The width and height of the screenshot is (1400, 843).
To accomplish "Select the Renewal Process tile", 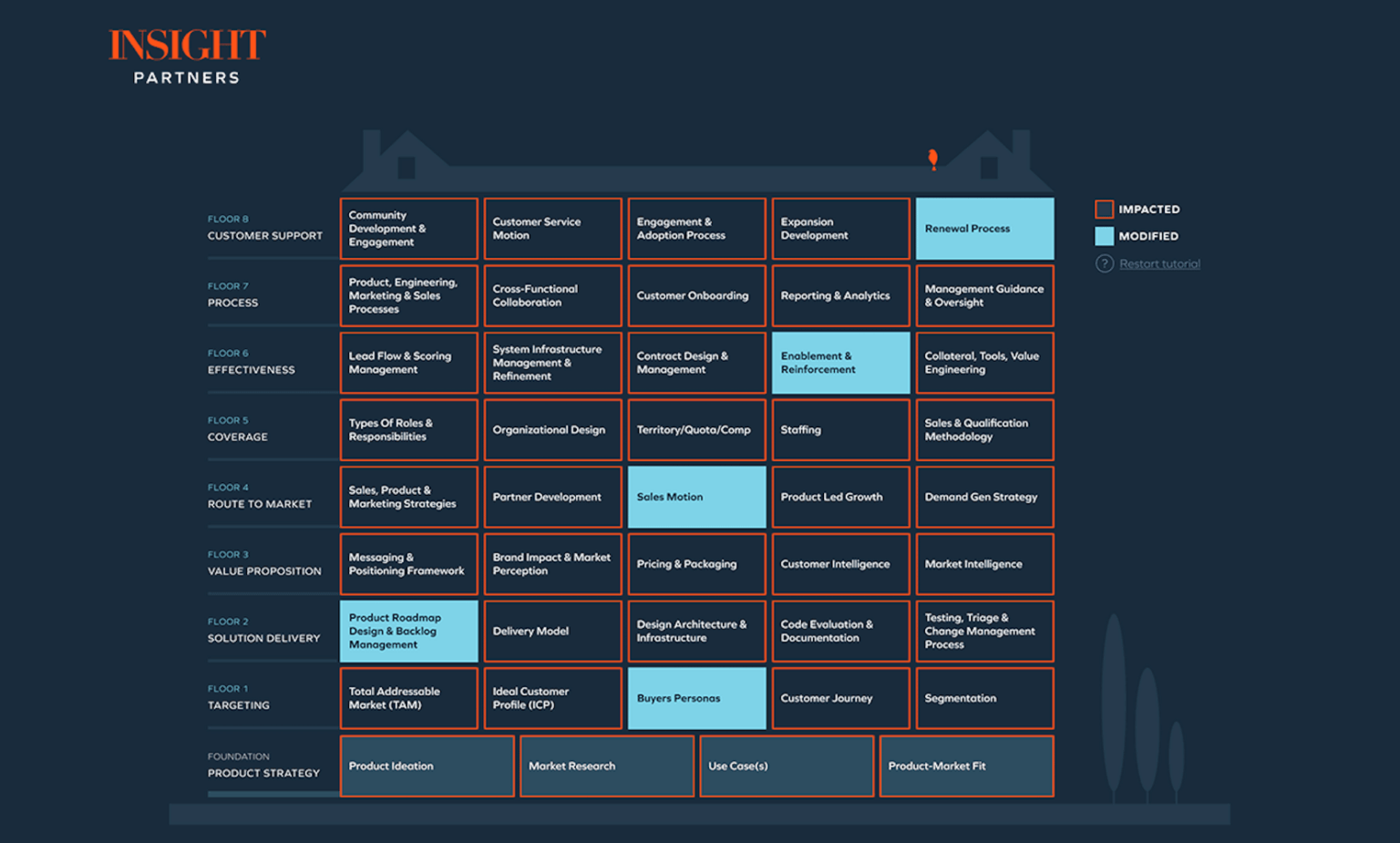I will point(984,229).
